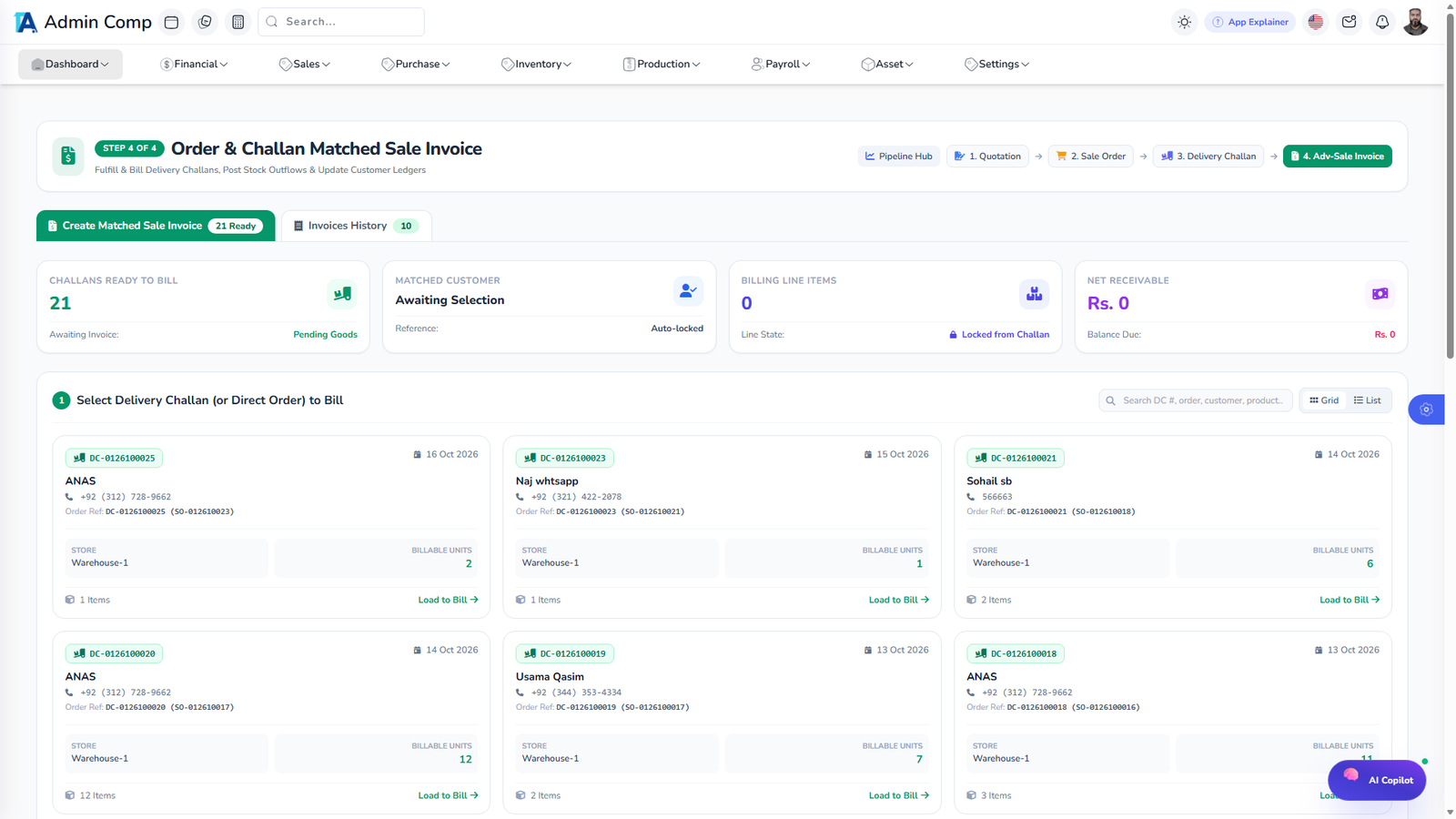The width and height of the screenshot is (1456, 819).
Task: Switch to List view
Action: 1367,400
